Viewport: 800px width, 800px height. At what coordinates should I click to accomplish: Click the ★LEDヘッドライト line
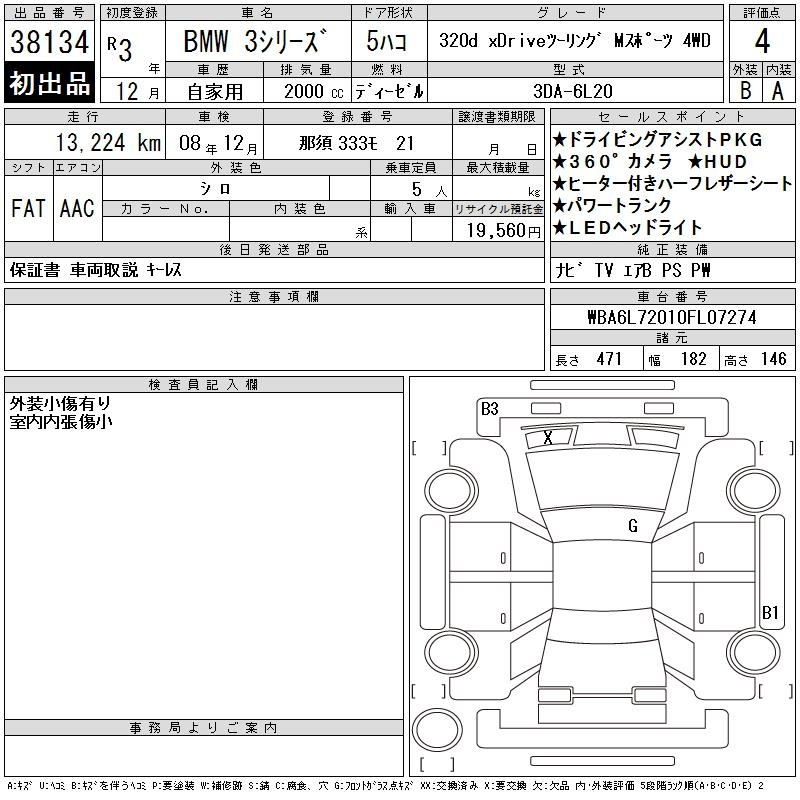pos(628,227)
